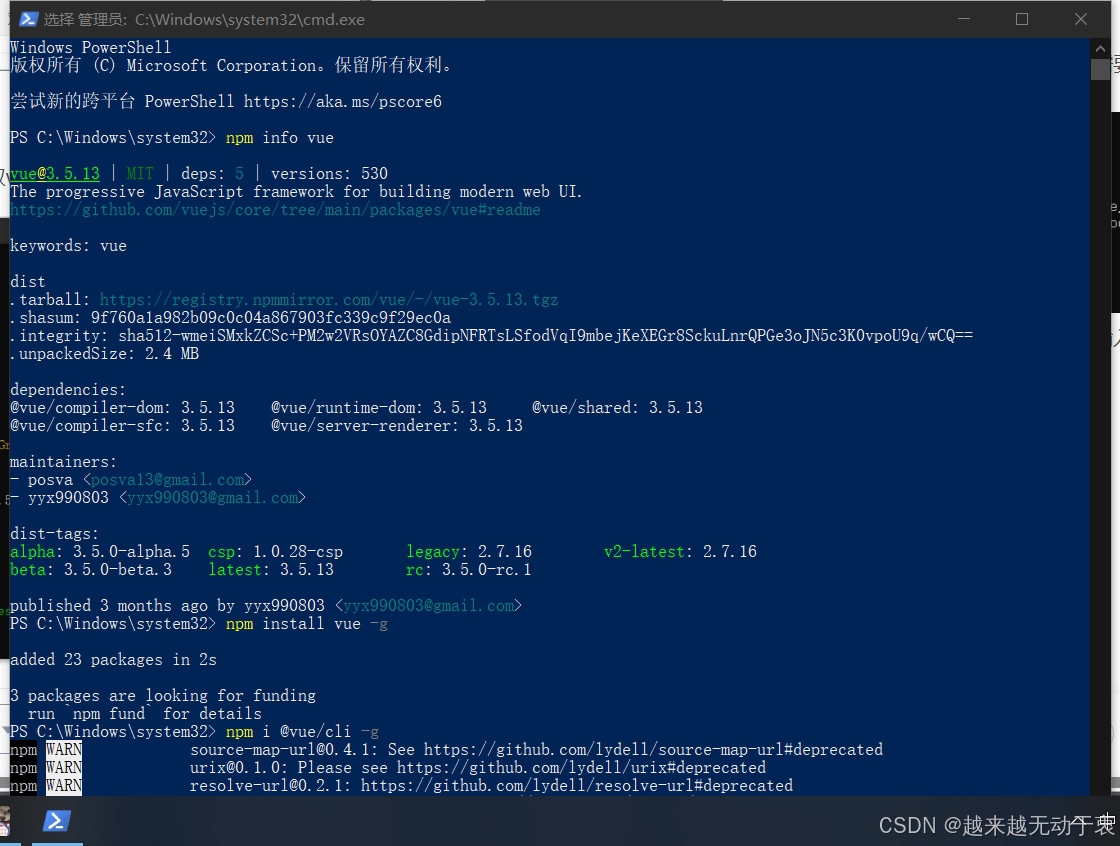Viewport: 1120px width, 846px height.
Task: Click the cmd.exe window title text
Action: pos(204,19)
